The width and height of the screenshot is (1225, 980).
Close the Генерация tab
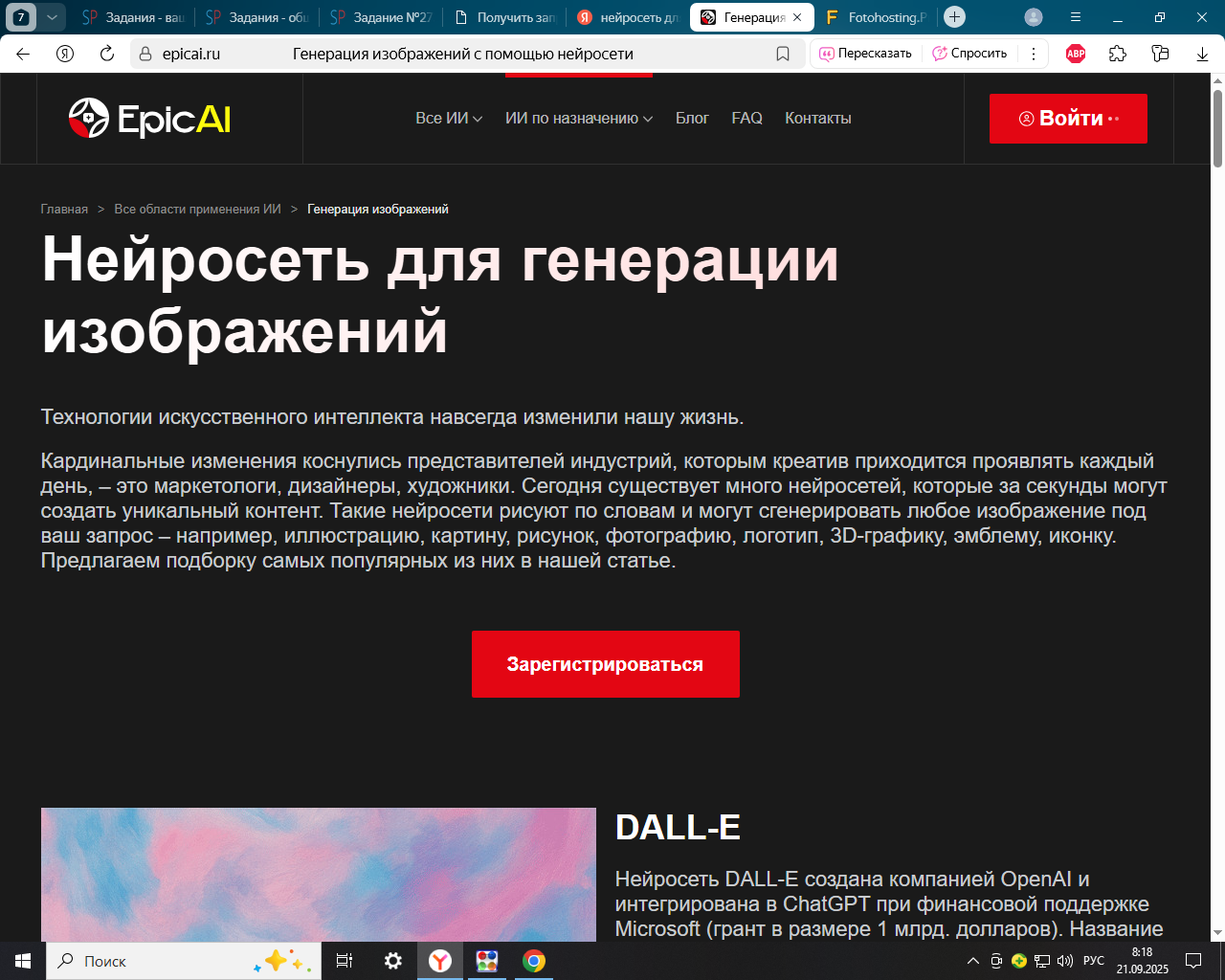coord(797,17)
